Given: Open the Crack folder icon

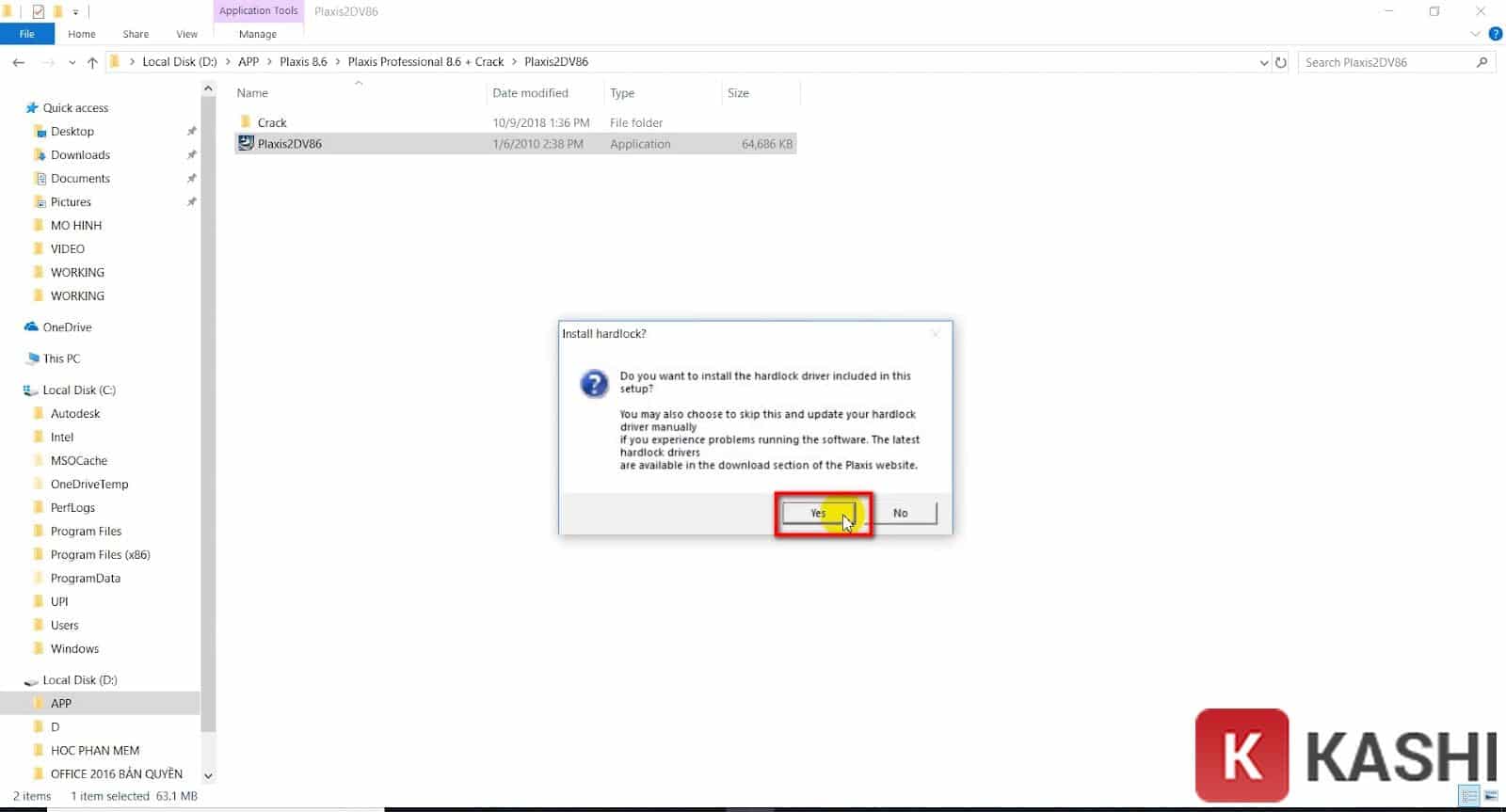Looking at the screenshot, I should pos(246,122).
